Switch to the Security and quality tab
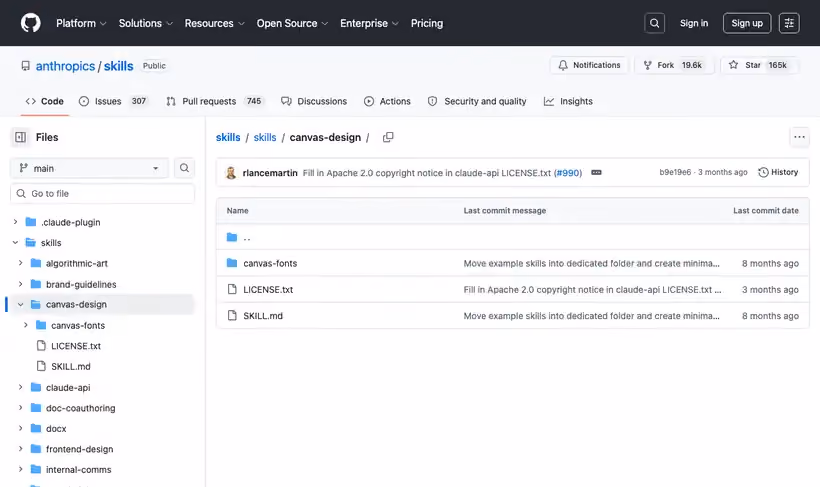 (477, 101)
